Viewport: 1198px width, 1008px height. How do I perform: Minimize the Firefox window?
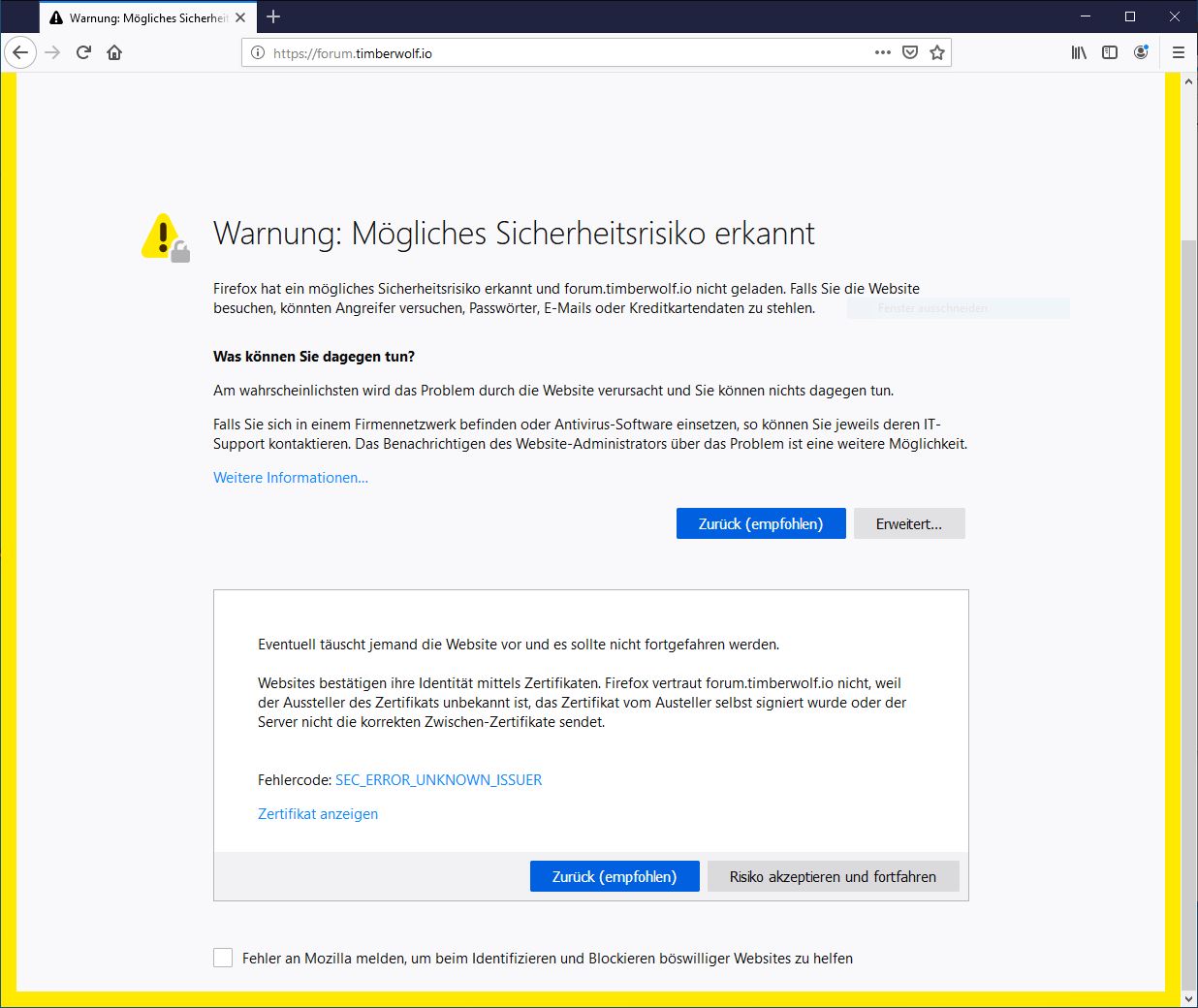[x=1086, y=16]
